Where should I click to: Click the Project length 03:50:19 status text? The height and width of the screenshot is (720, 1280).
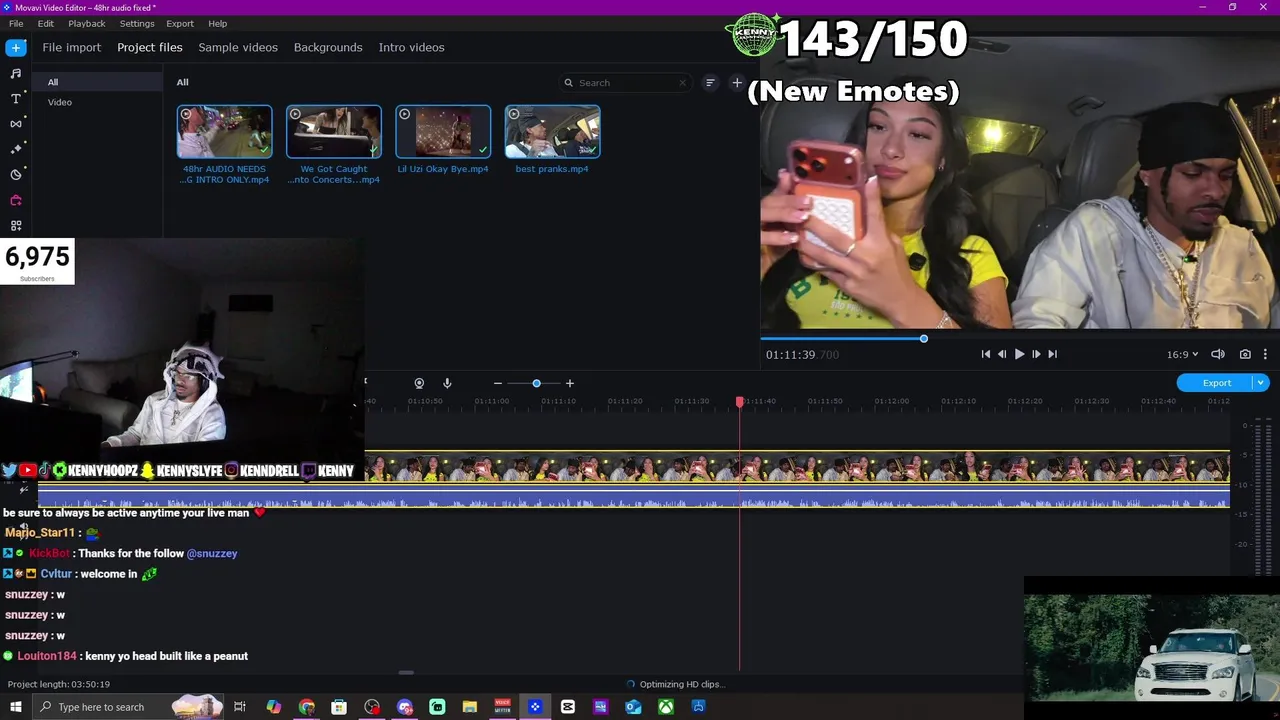coord(59,684)
